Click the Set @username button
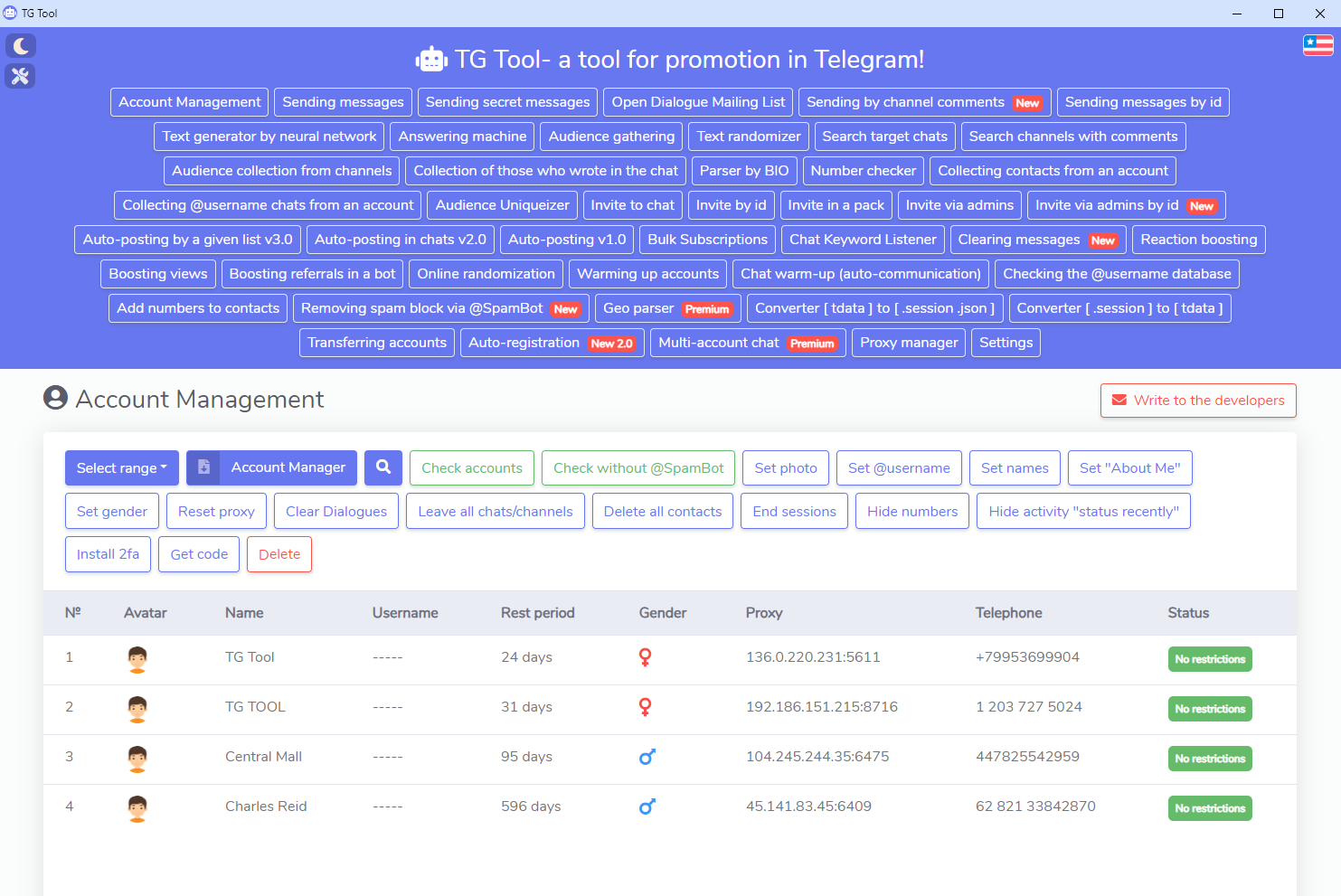Screen dimensions: 1341x896 click(899, 467)
